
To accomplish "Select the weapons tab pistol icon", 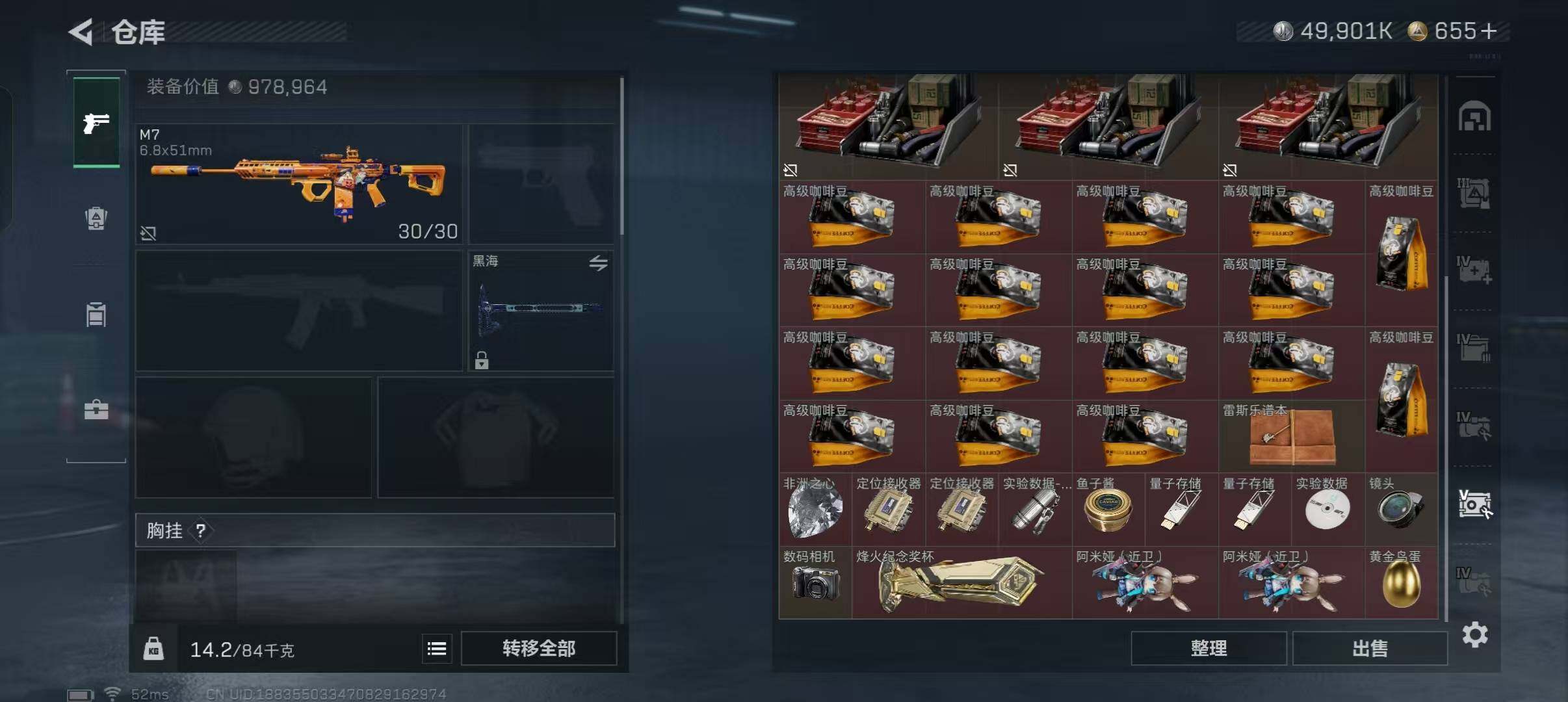I will coord(96,122).
